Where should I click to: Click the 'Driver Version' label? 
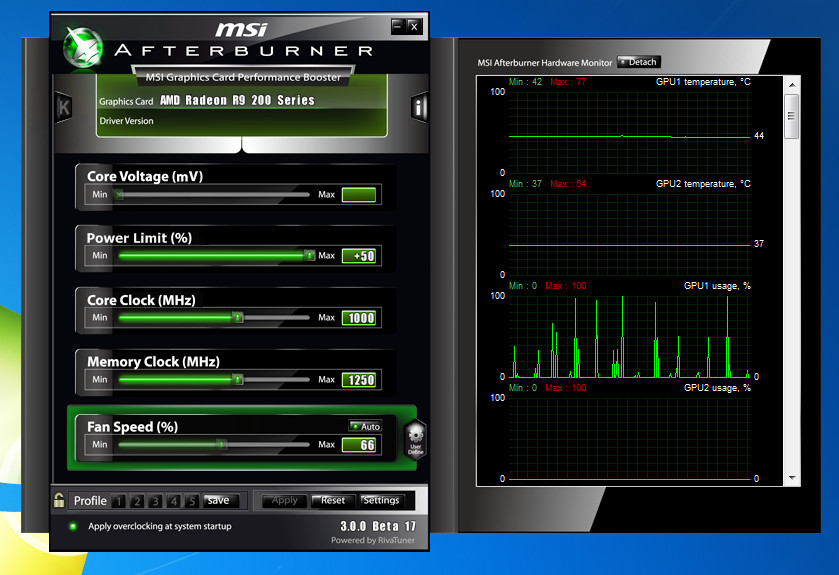pos(126,121)
